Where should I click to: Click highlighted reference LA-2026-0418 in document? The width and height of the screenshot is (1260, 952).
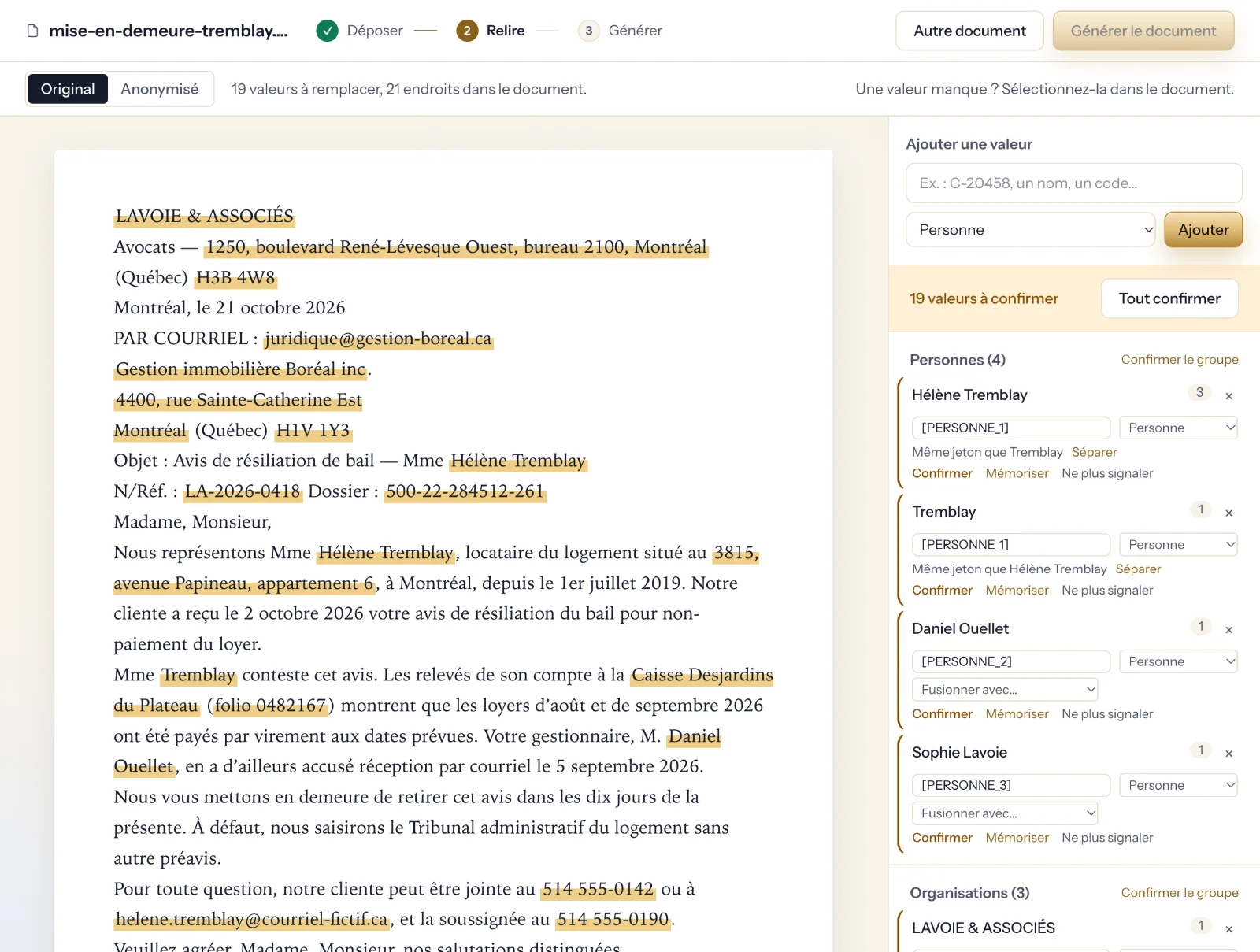pyautogui.click(x=243, y=491)
